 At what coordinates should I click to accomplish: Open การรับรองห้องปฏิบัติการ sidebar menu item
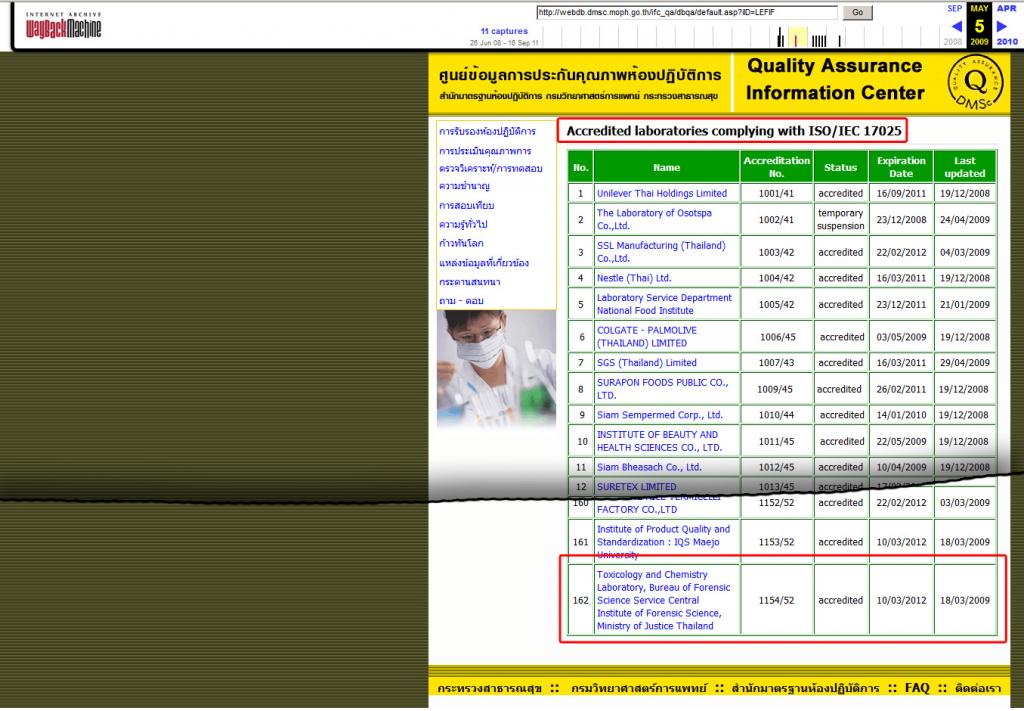487,132
